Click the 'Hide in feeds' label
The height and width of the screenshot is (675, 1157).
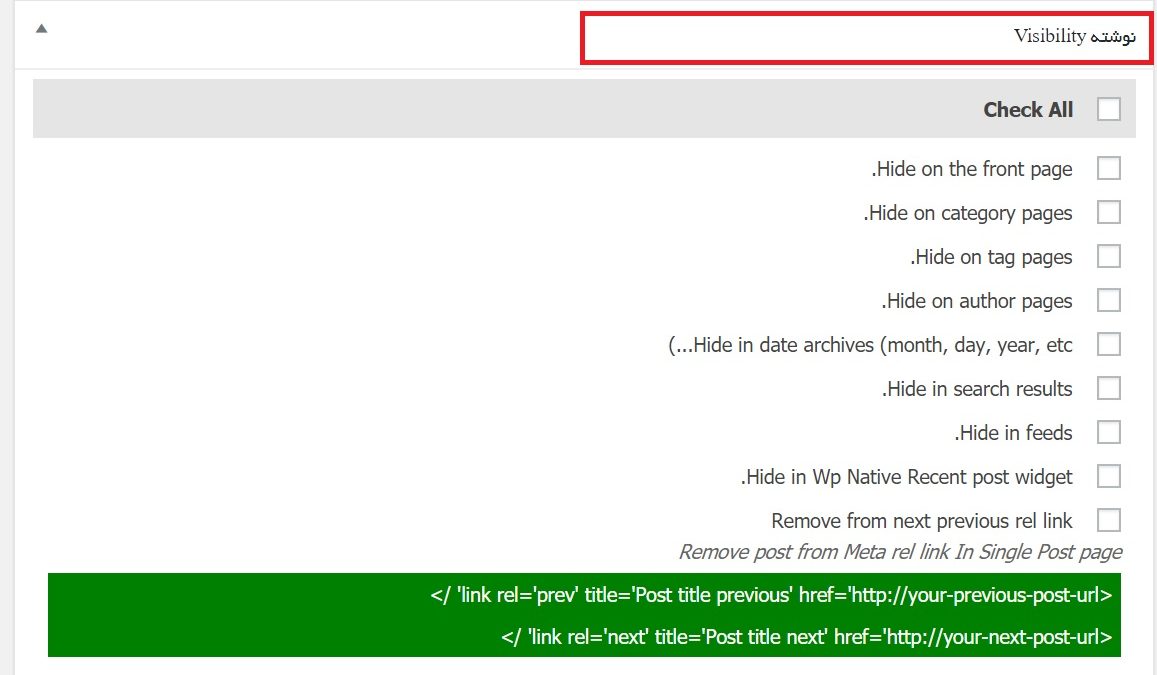1013,433
